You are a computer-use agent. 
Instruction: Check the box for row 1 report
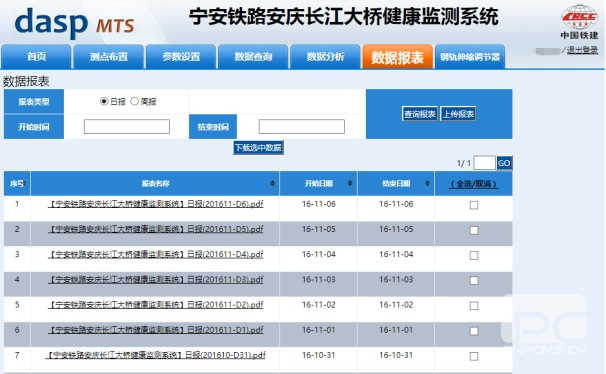474,205
